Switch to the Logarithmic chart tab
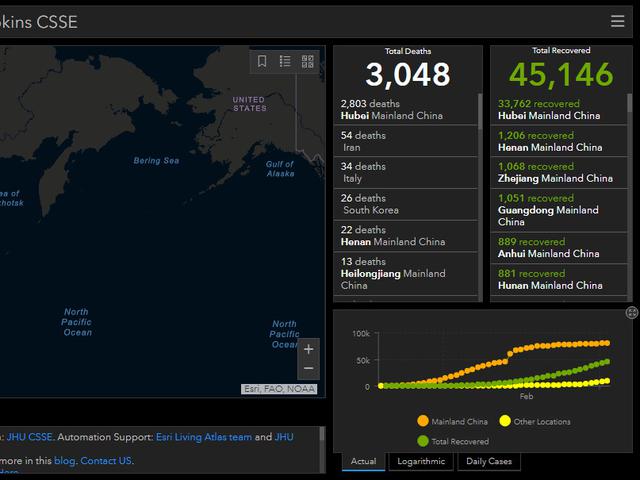Viewport: 640px width, 480px height. [x=419, y=461]
